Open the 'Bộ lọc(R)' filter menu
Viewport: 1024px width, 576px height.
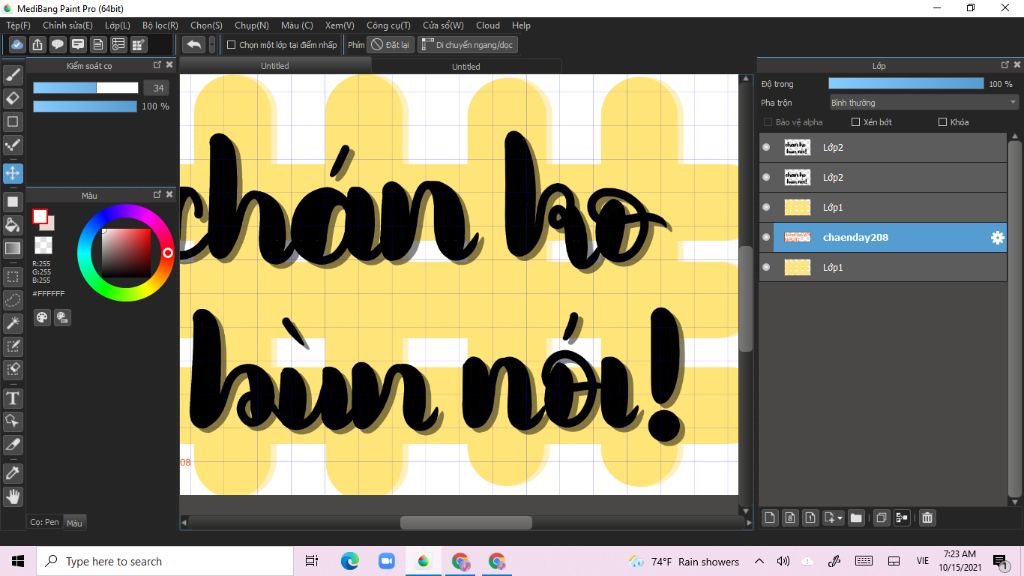[x=160, y=25]
